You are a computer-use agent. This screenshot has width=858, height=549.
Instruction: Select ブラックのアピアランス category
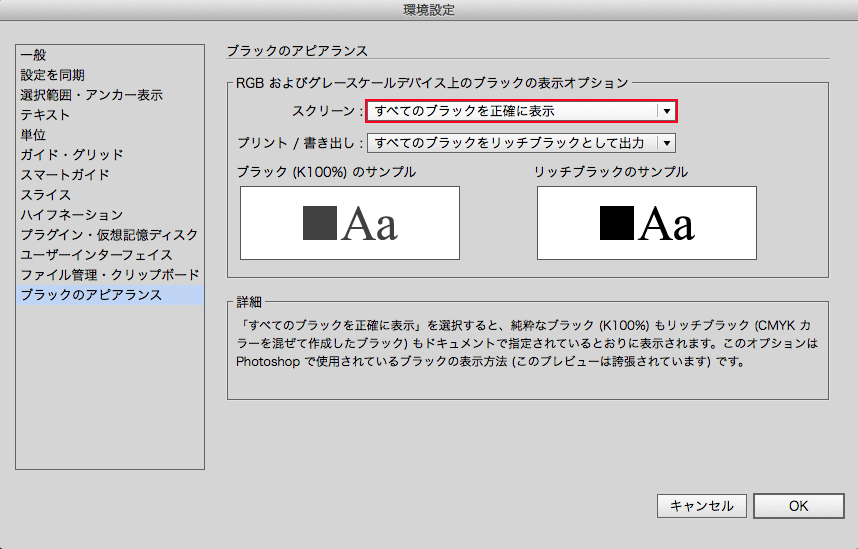point(109,294)
